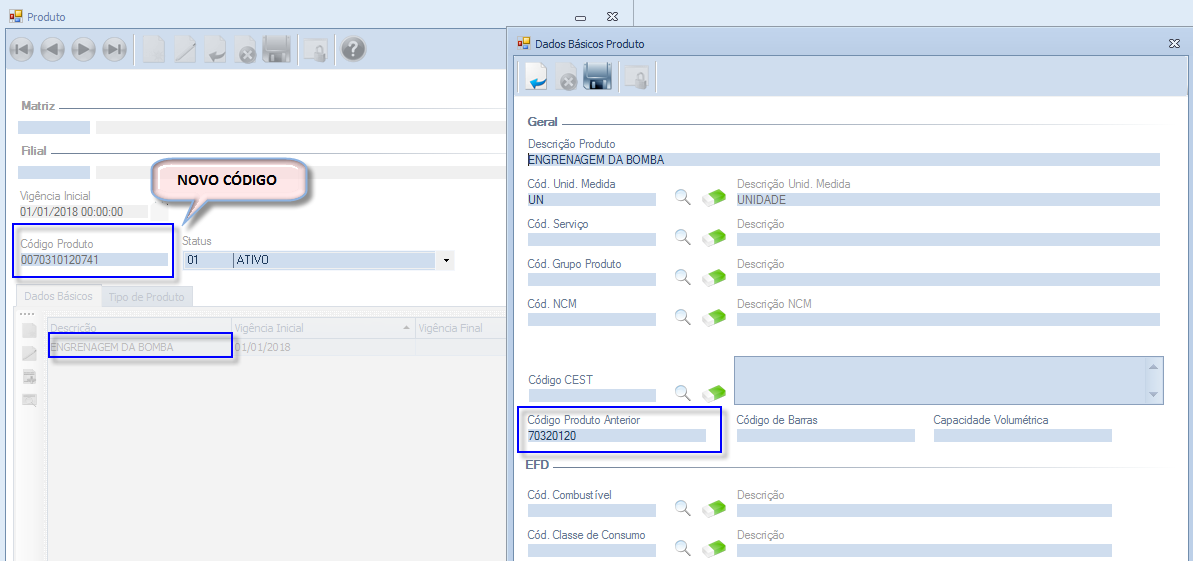Viewport: 1193px width, 561px height.
Task: Click search row icon beside Dados Básicos grid
Action: pyautogui.click(x=30, y=400)
